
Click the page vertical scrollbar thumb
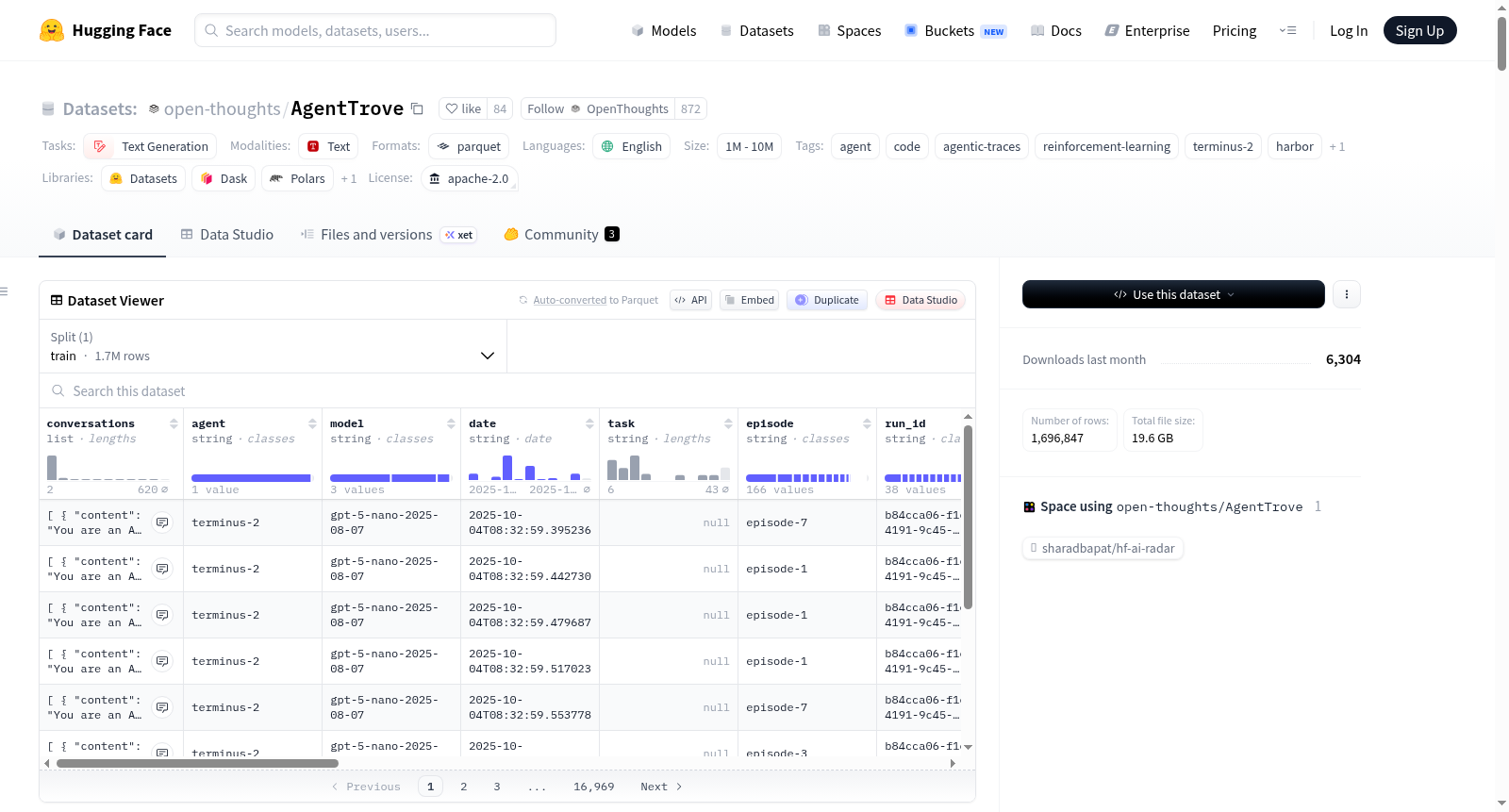click(x=1501, y=42)
